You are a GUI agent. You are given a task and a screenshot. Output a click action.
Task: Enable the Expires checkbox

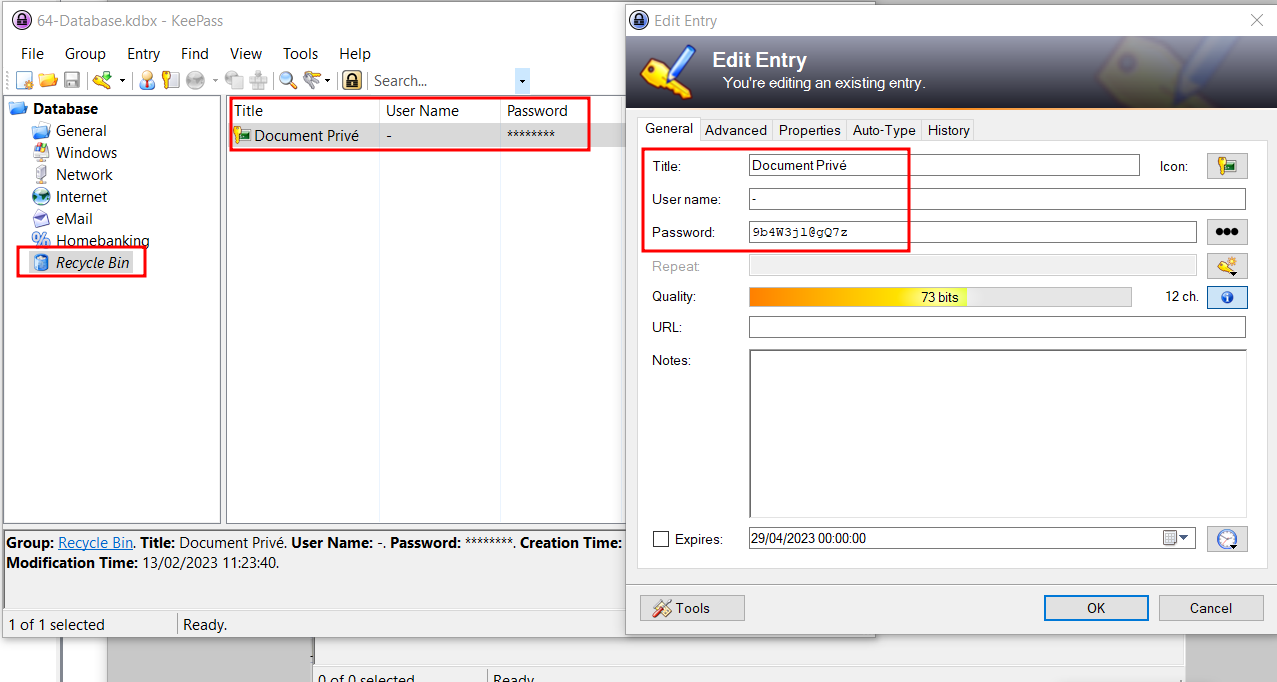point(660,538)
